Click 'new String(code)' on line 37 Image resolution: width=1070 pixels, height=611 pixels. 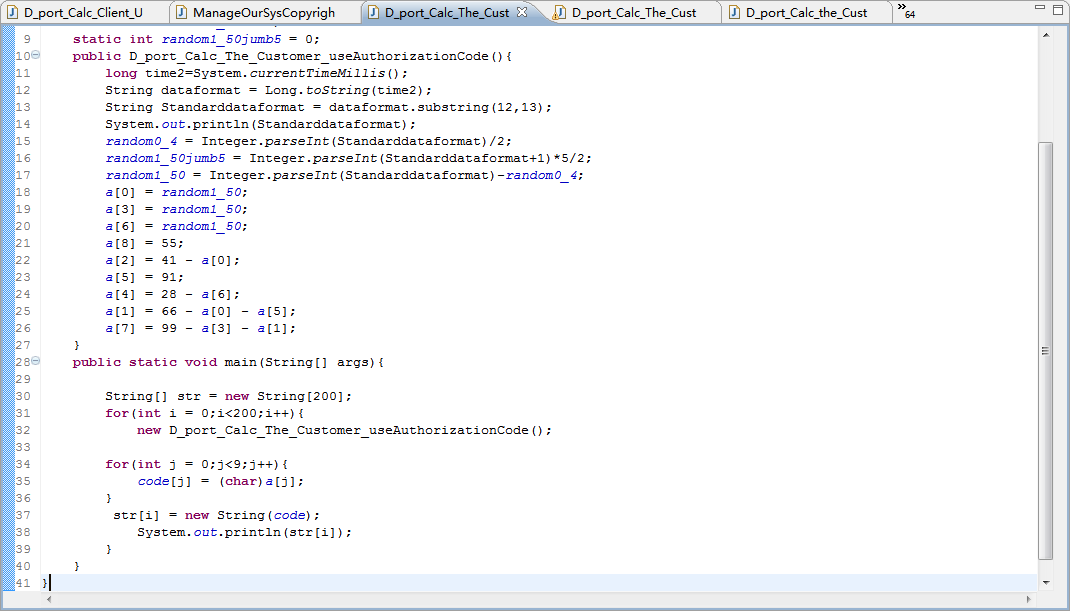point(248,515)
